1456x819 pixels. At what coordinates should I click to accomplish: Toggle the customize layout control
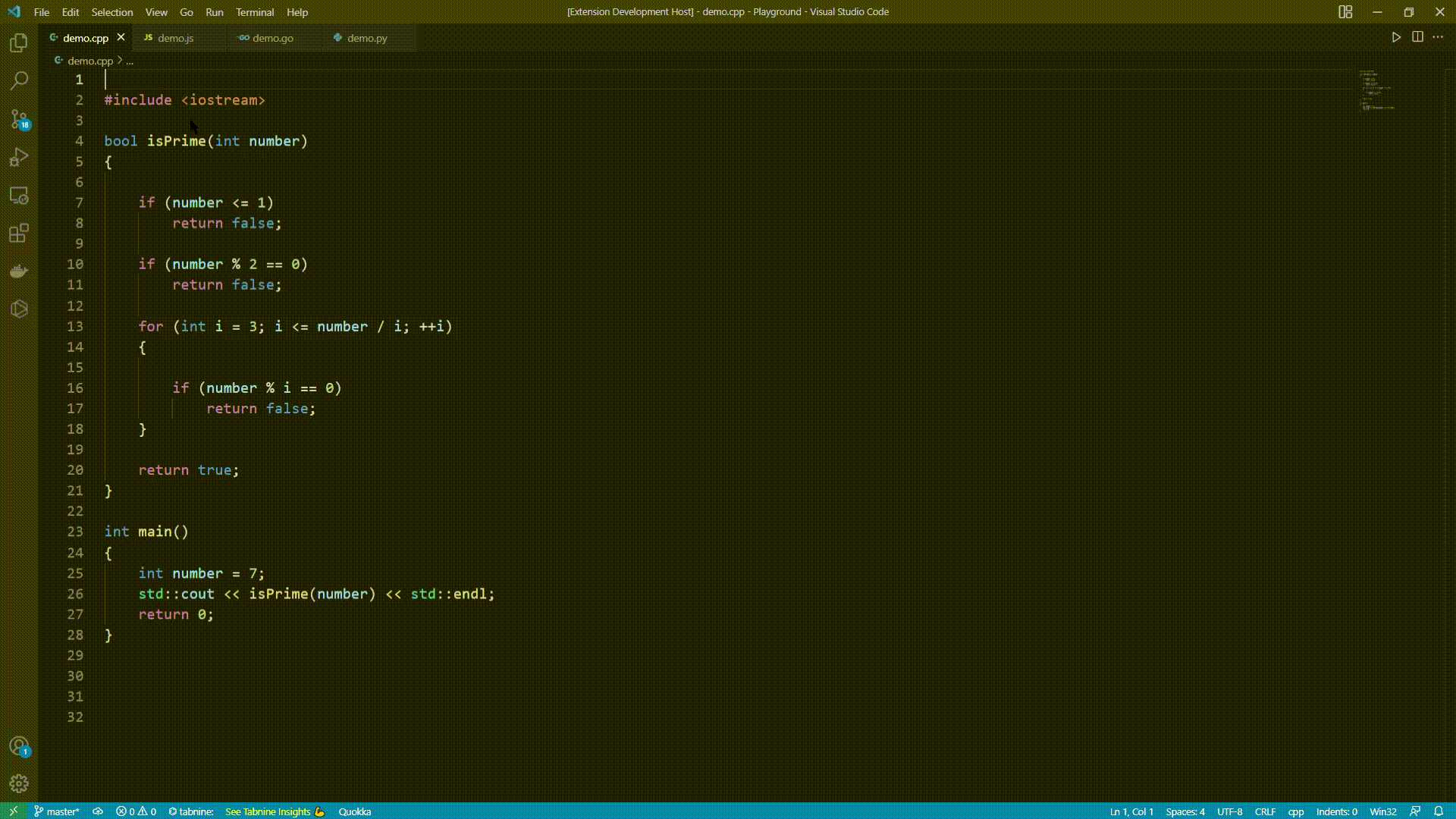click(1345, 12)
